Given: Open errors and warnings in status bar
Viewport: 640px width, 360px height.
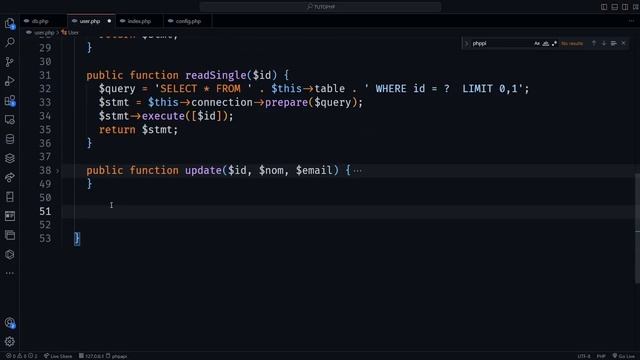Looking at the screenshot, I should (21, 356).
